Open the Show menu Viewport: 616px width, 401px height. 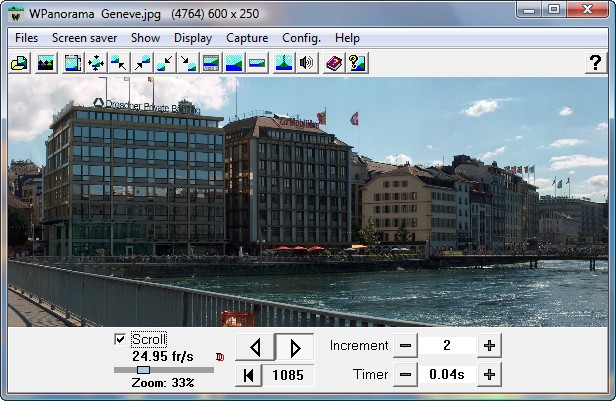145,38
